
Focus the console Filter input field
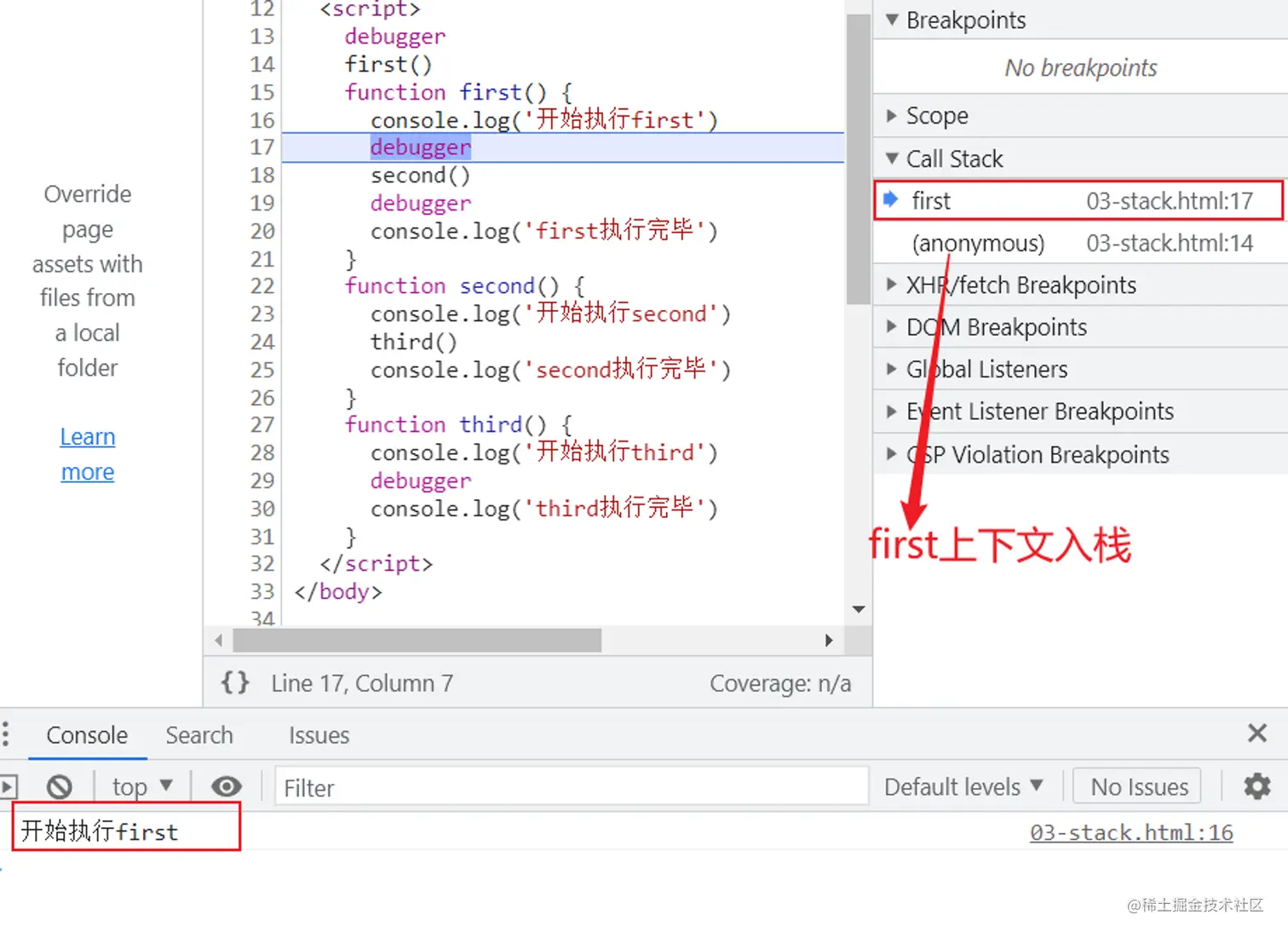571,786
